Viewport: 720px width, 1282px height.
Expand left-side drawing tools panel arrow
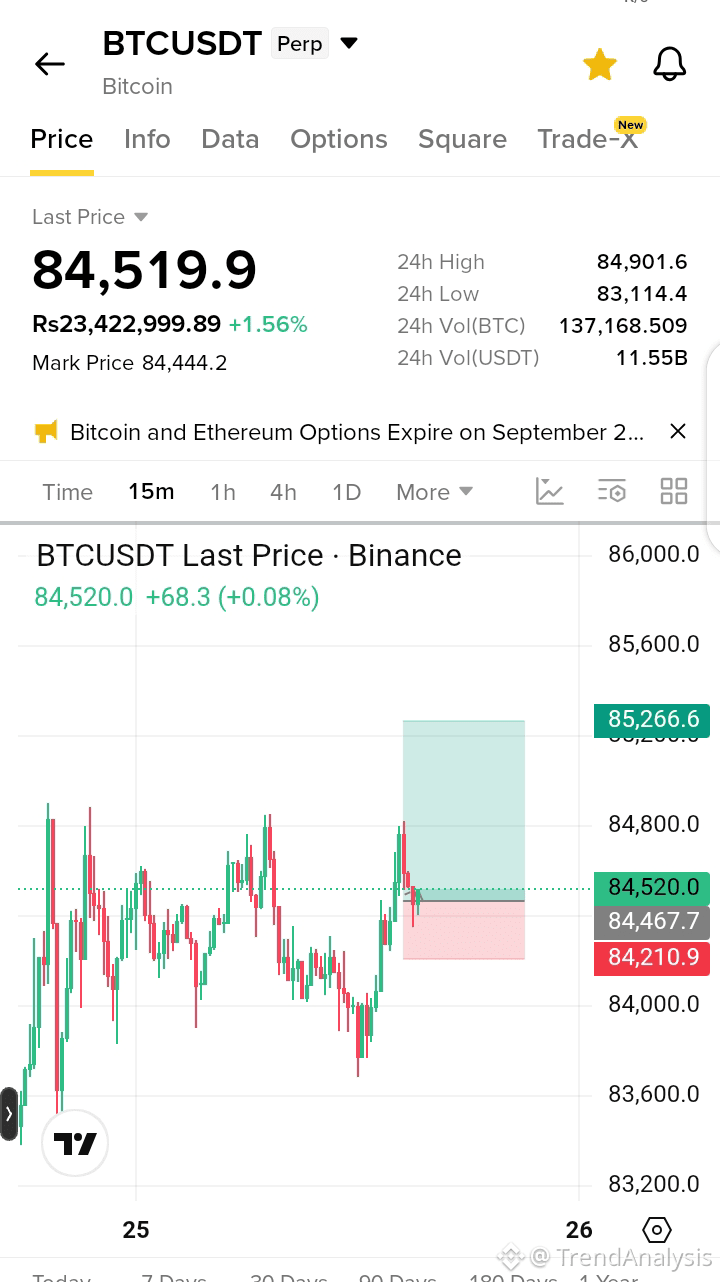(x=9, y=1113)
